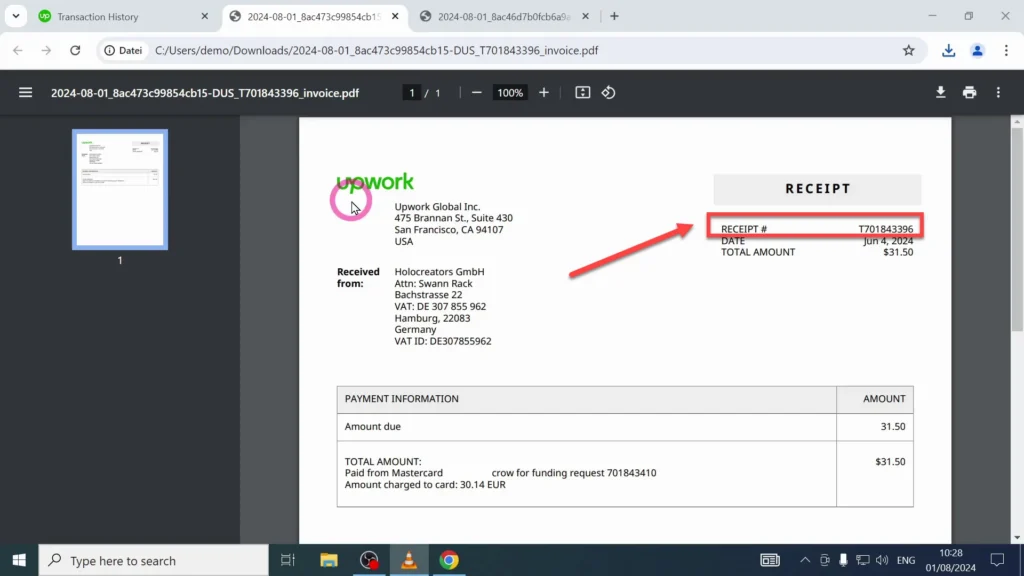The height and width of the screenshot is (576, 1024).
Task: Open the Chrome profile menu
Action: click(977, 50)
